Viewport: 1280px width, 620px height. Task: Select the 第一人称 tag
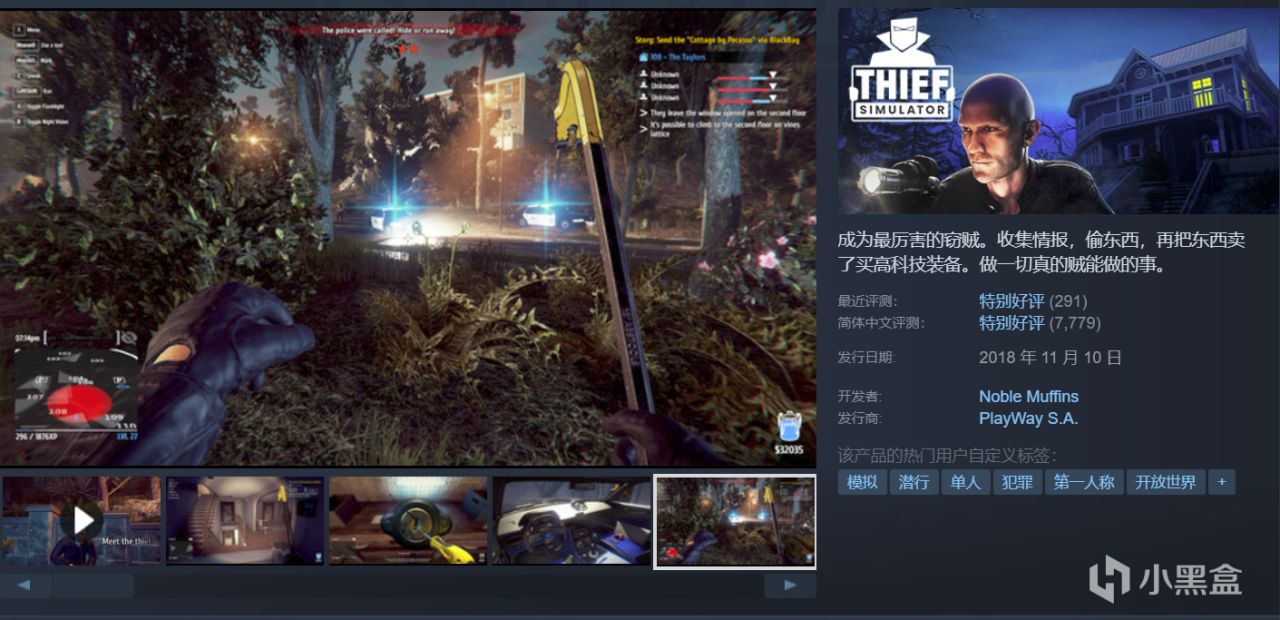click(x=1084, y=482)
